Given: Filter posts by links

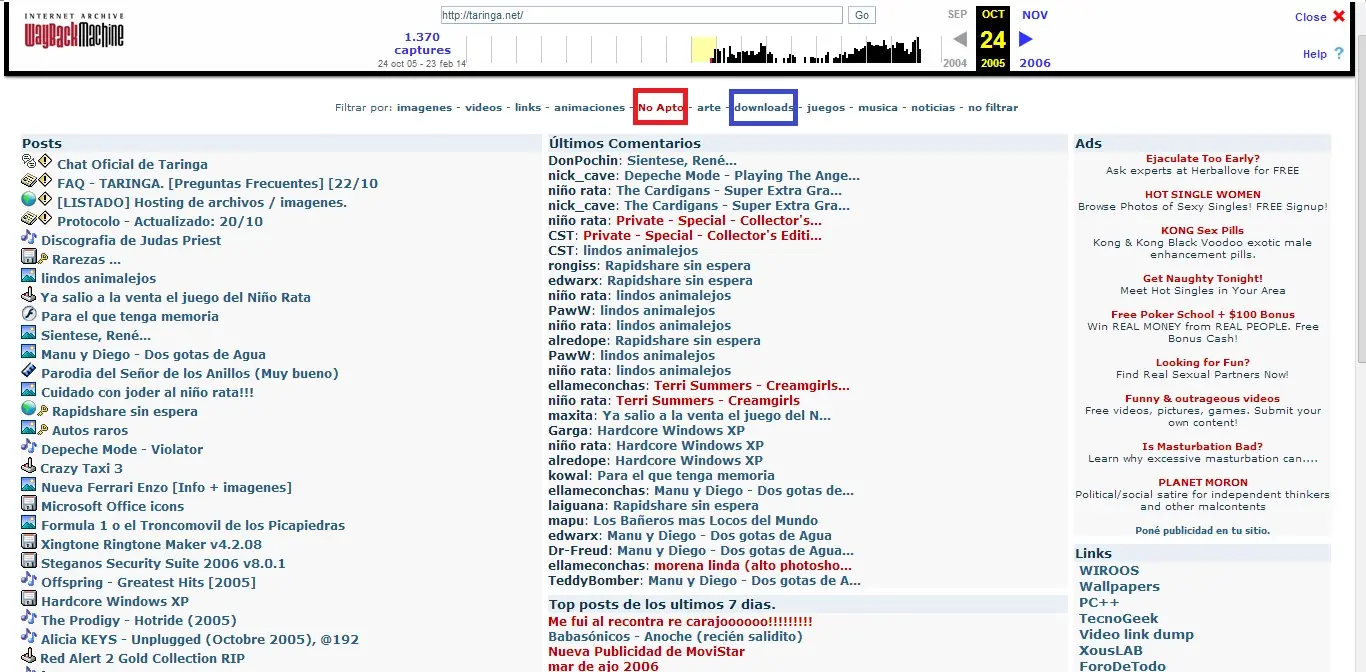Looking at the screenshot, I should (x=528, y=107).
